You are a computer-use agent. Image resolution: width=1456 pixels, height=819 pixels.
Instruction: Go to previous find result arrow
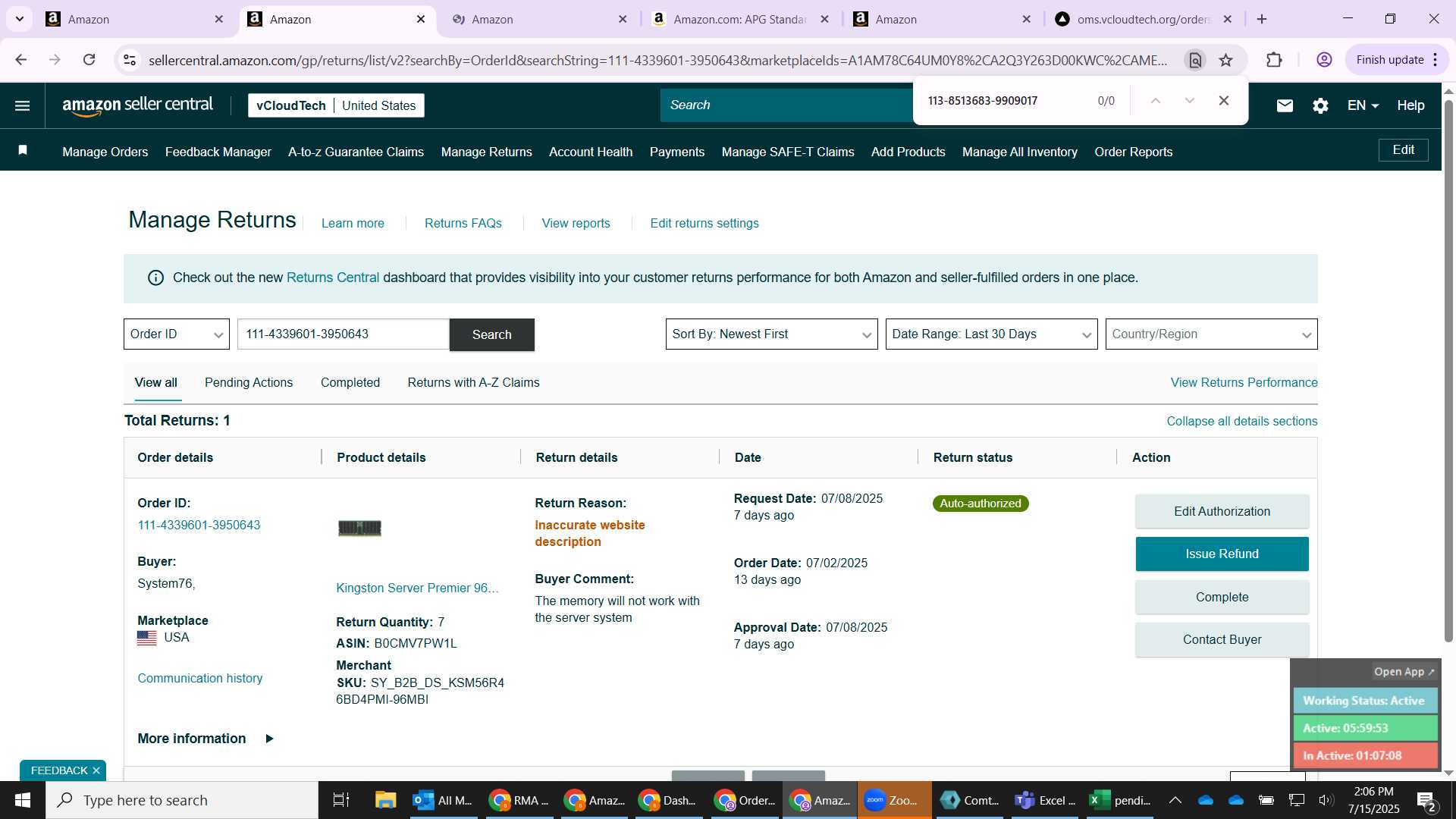click(x=1155, y=100)
